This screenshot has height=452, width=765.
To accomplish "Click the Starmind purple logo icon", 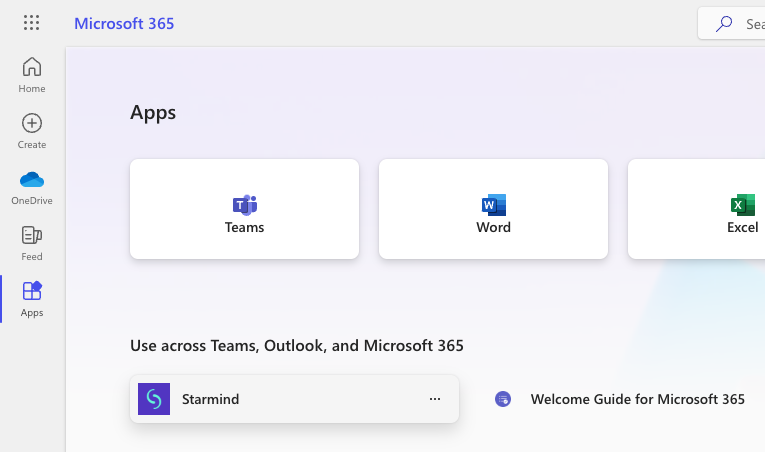I will click(x=154, y=399).
